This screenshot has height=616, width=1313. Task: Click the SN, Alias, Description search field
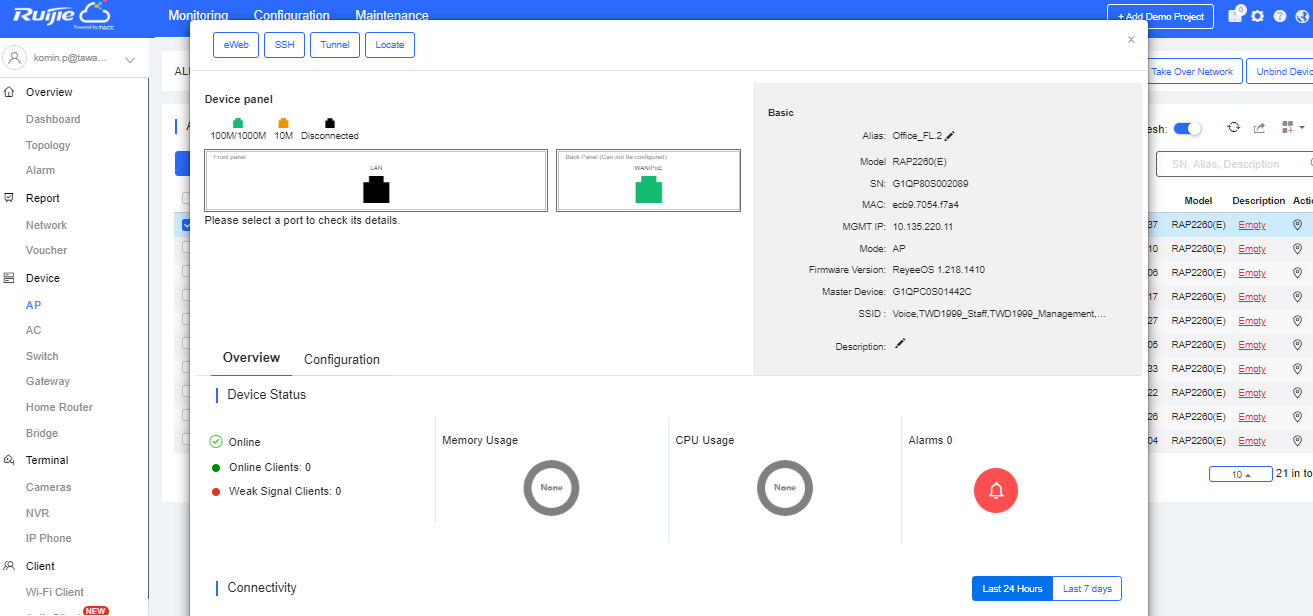(1230, 164)
